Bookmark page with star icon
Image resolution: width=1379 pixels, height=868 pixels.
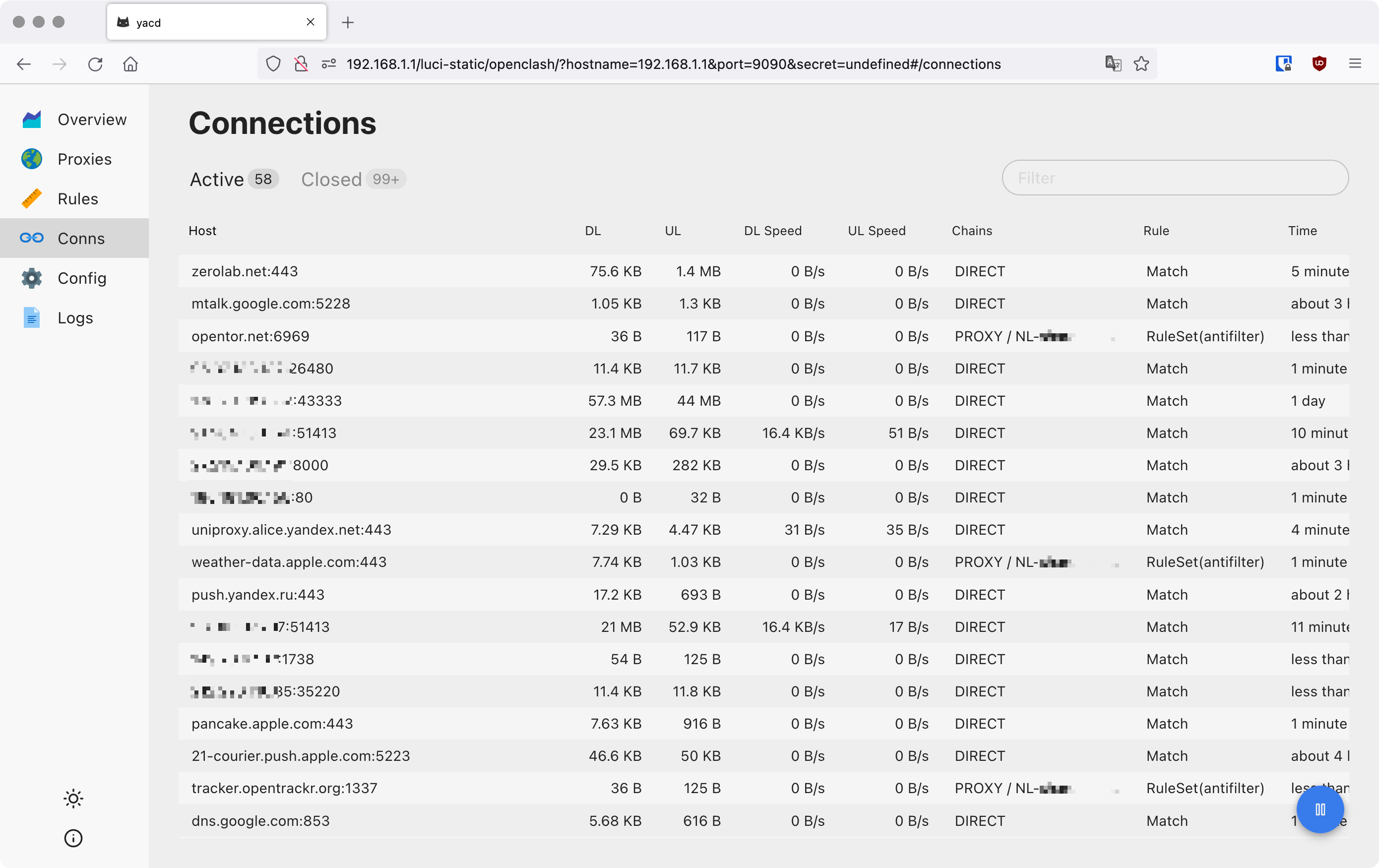click(1141, 63)
